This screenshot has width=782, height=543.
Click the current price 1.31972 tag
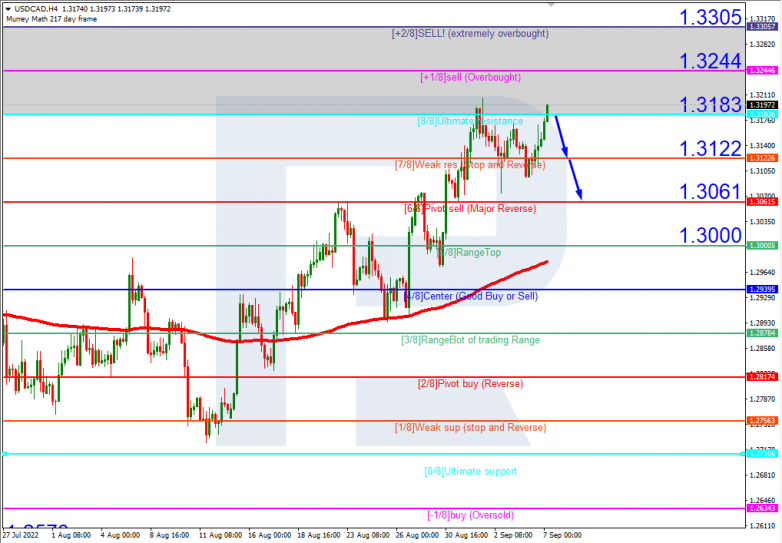coord(763,105)
